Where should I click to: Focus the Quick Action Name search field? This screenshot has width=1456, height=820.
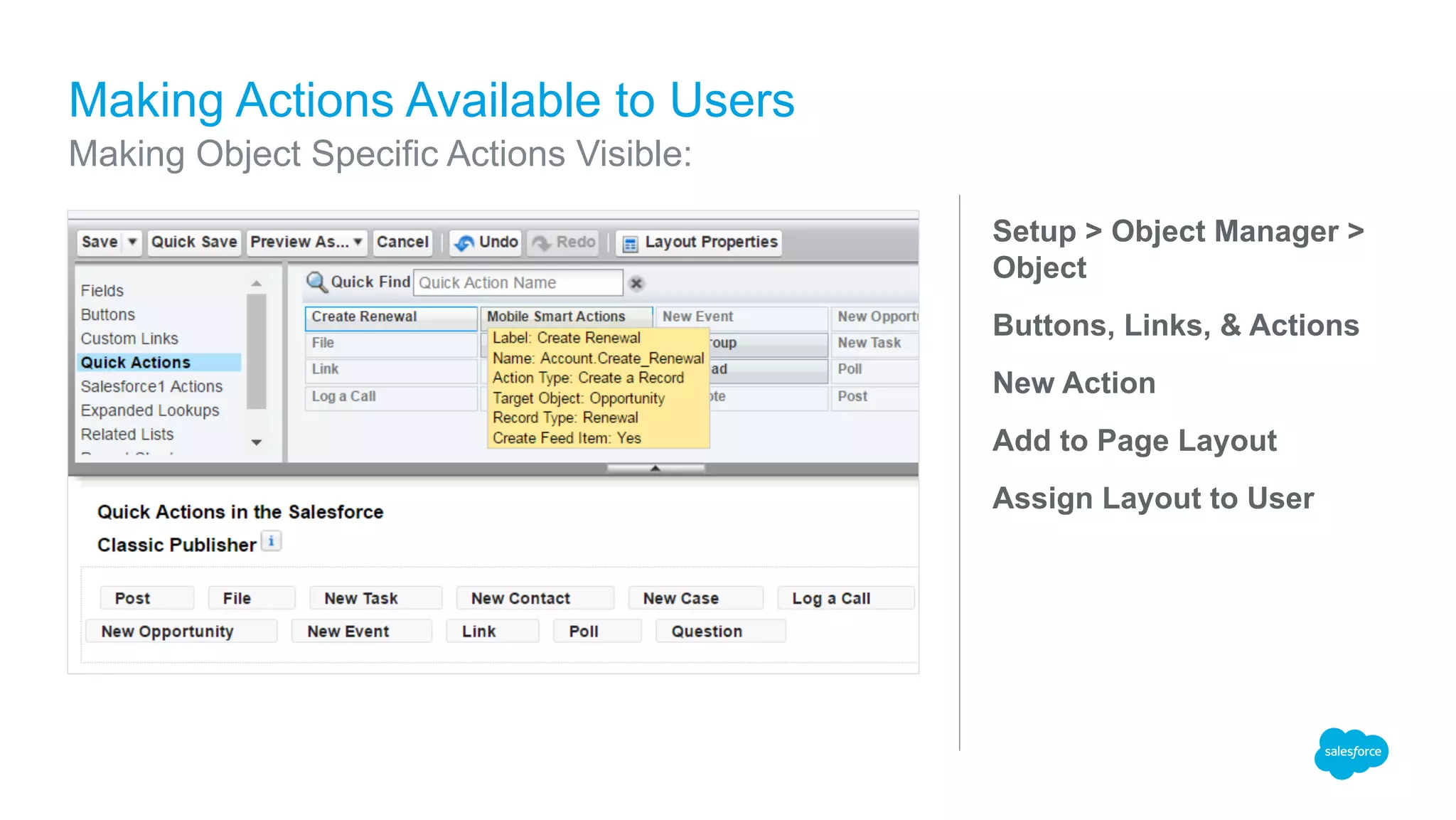coord(518,282)
